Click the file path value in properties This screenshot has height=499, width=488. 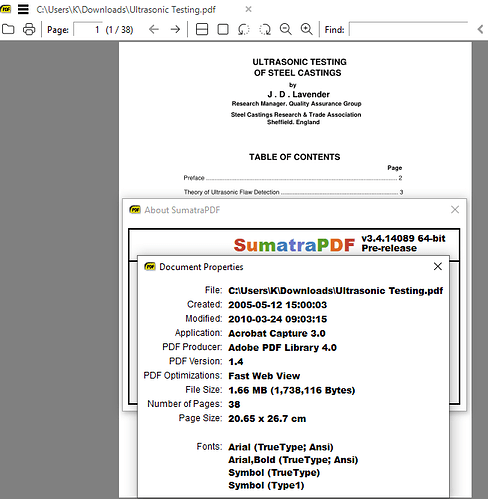click(x=336, y=291)
